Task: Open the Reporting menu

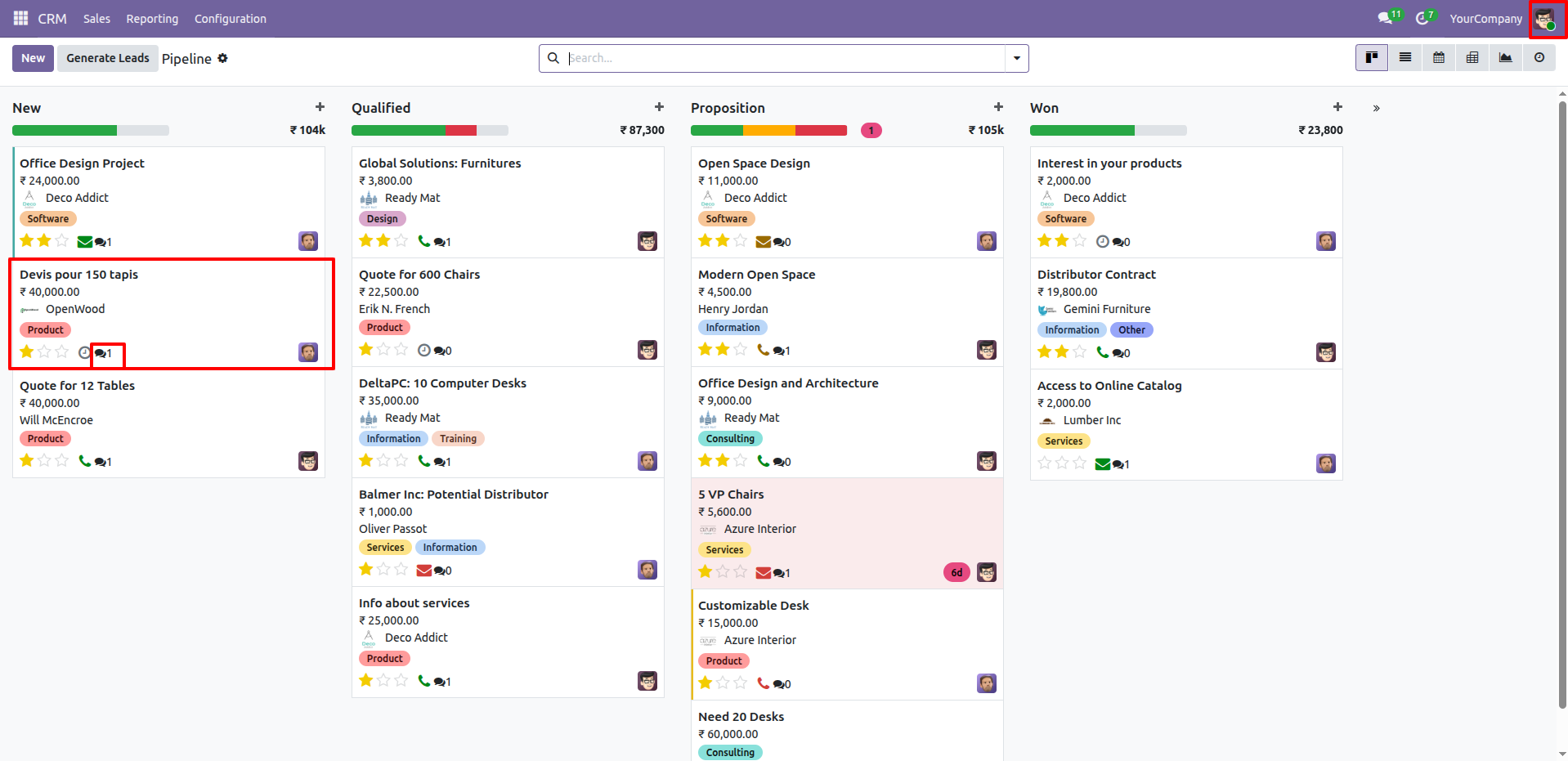Action: 152,18
